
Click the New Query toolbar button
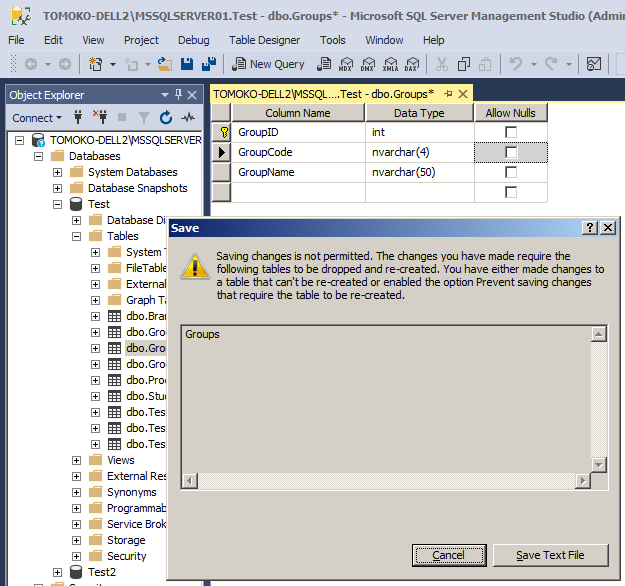268,64
